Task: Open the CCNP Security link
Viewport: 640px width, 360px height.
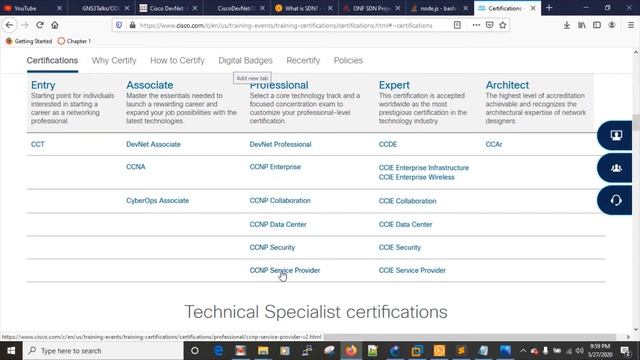Action: tap(272, 247)
